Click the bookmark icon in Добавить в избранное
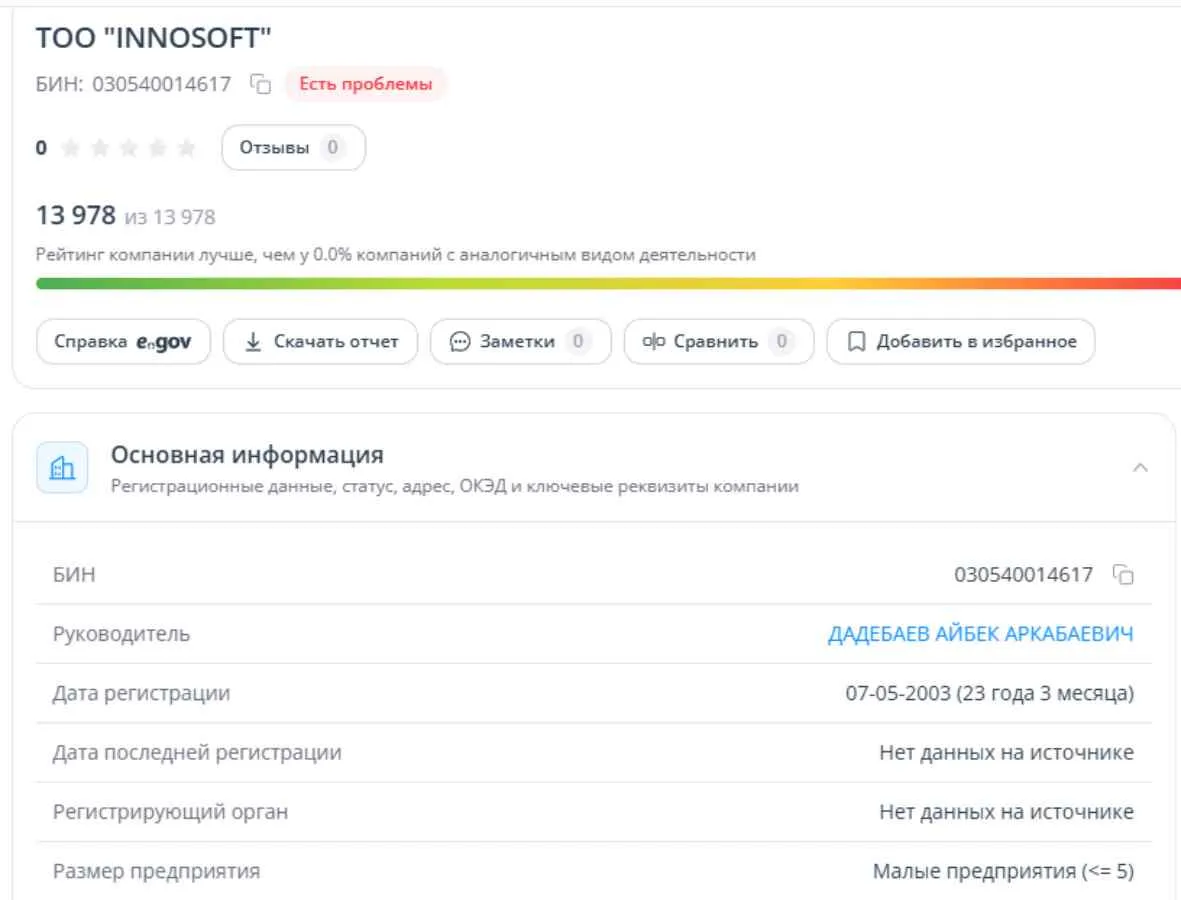 tap(856, 342)
